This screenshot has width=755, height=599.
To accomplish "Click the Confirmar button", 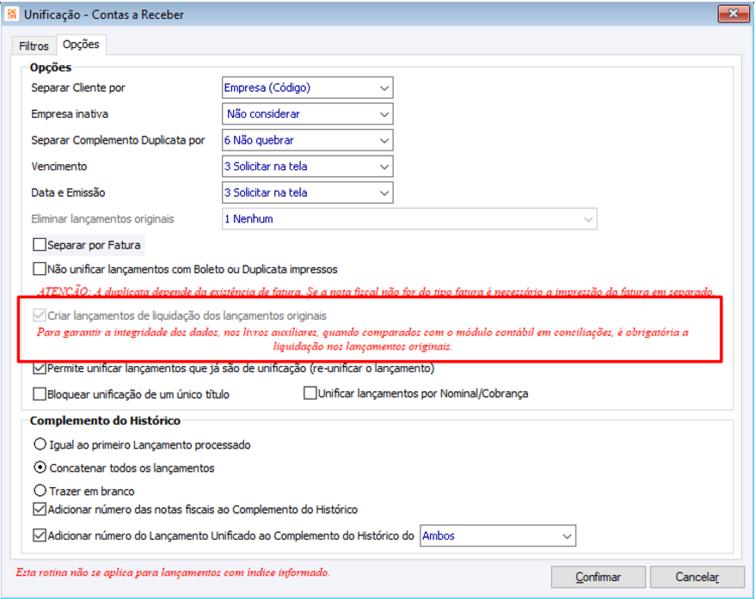I will coord(598,577).
